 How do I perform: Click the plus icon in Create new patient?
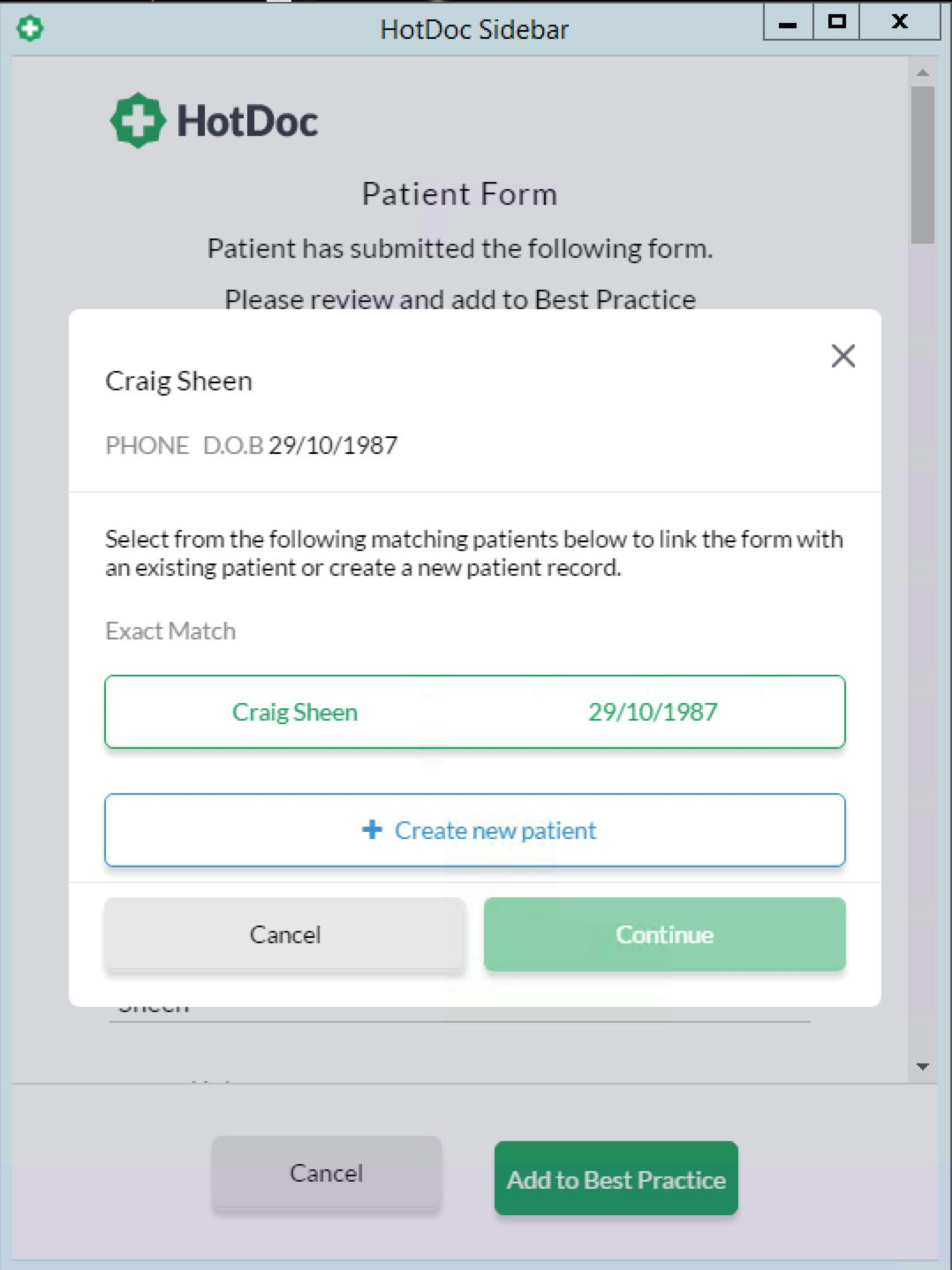[x=373, y=830]
